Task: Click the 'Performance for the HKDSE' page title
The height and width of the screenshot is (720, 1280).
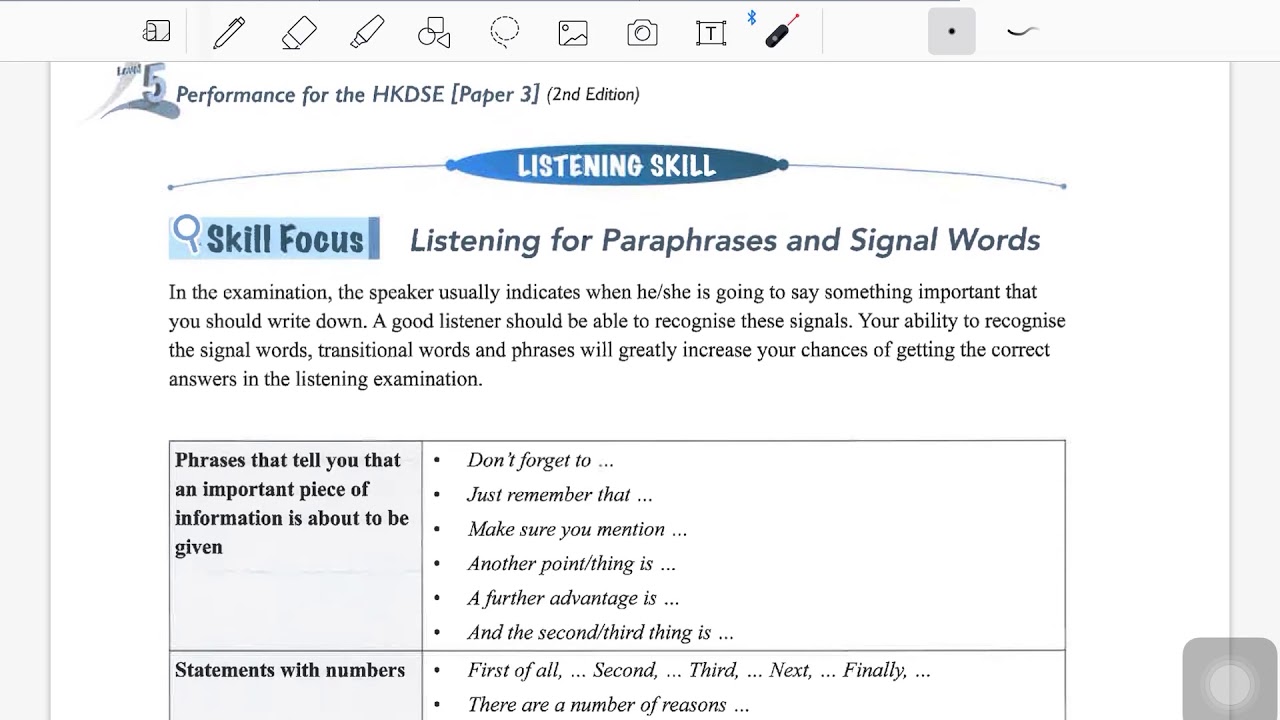Action: click(357, 95)
